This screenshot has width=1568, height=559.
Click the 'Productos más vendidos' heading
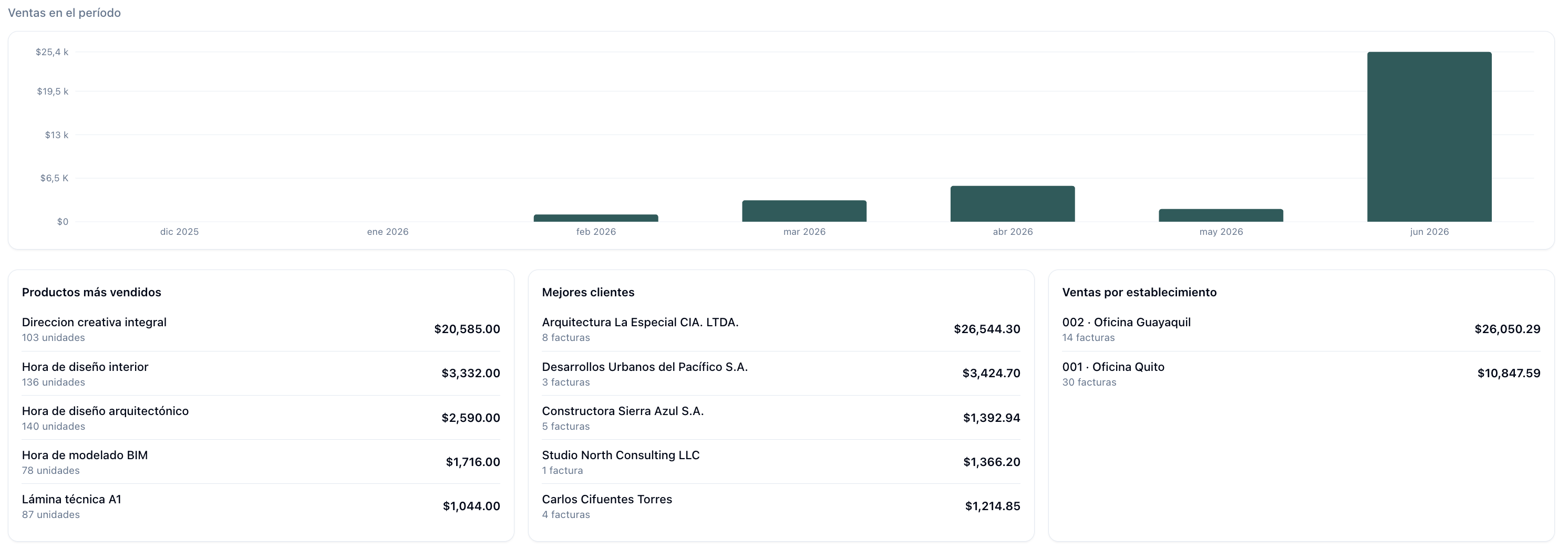pos(91,293)
